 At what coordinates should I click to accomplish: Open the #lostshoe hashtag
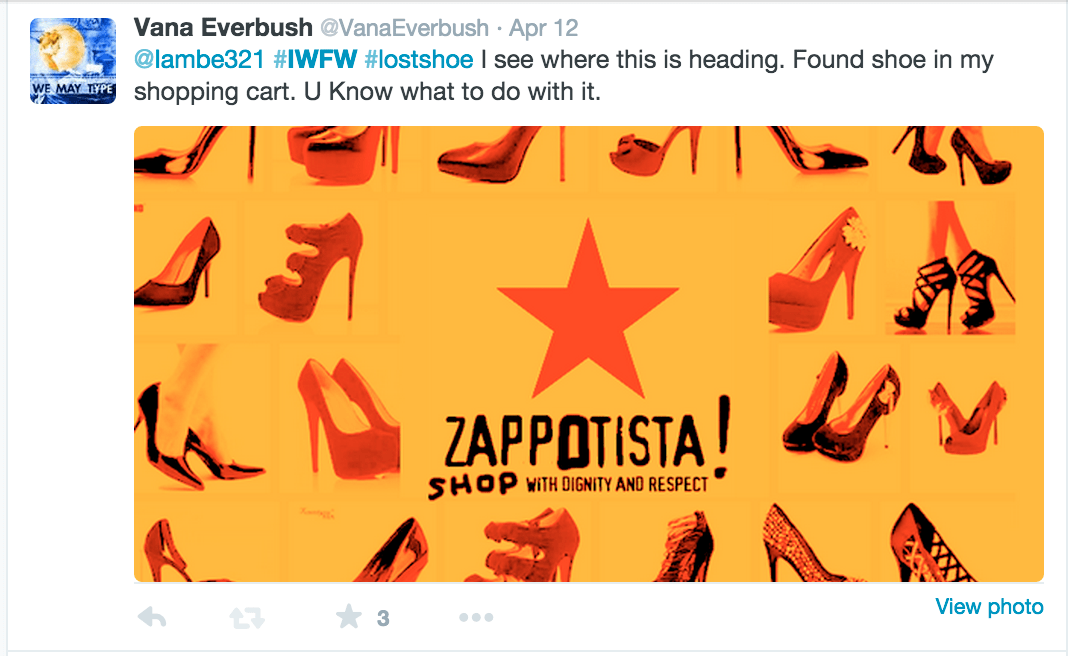[x=419, y=60]
